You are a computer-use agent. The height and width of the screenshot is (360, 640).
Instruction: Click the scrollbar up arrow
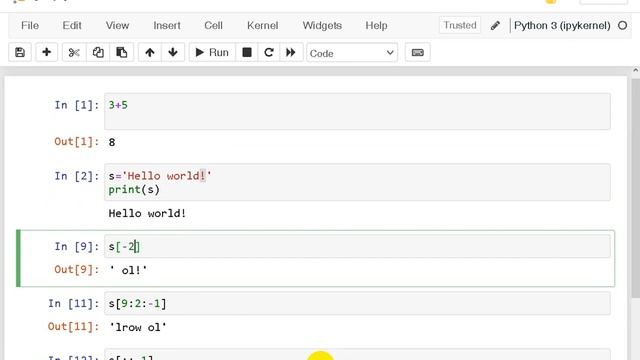[636, 71]
